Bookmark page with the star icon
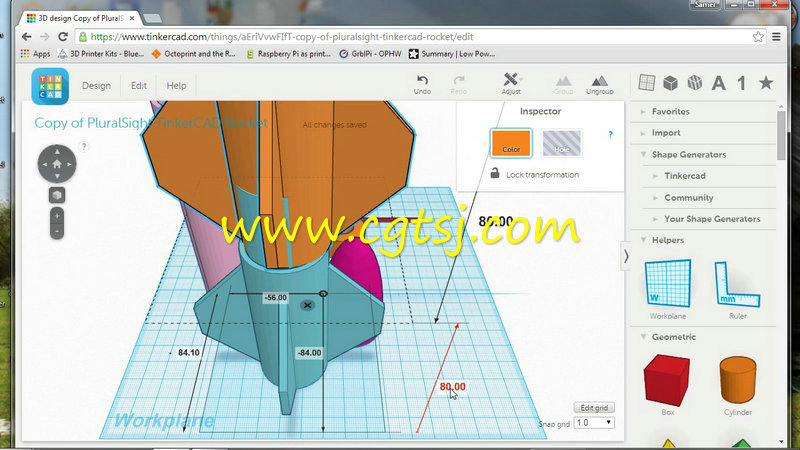The width and height of the screenshot is (800, 450). tap(758, 37)
